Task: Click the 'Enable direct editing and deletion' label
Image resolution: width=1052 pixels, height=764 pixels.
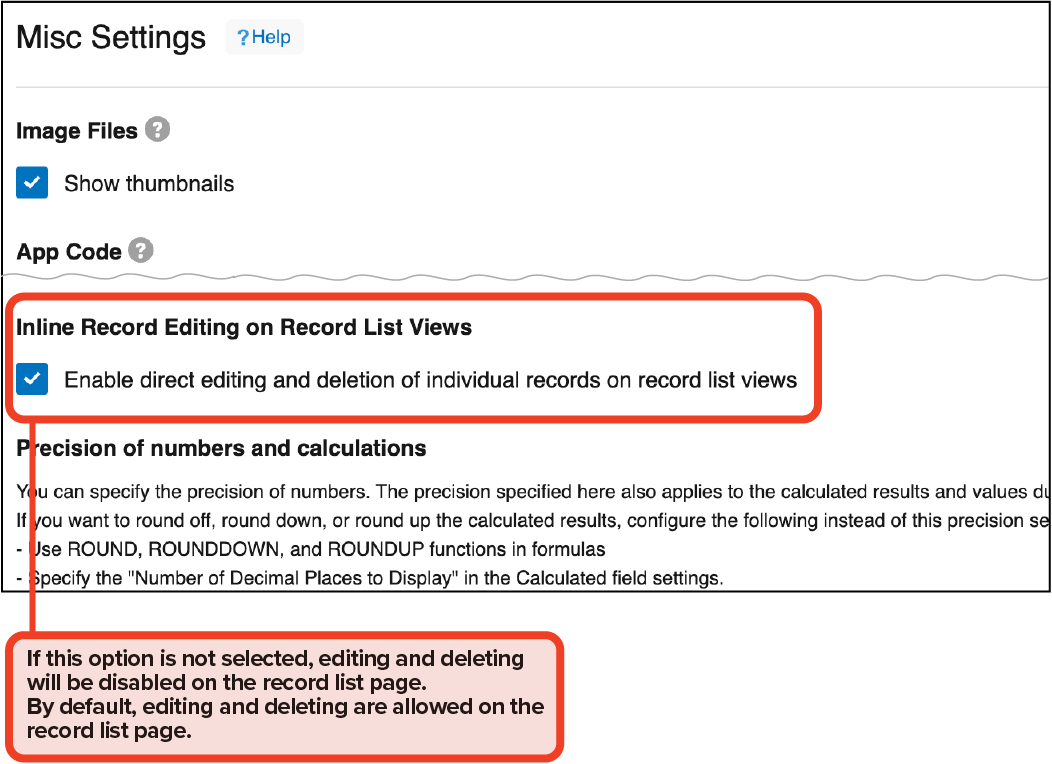Action: click(x=430, y=380)
